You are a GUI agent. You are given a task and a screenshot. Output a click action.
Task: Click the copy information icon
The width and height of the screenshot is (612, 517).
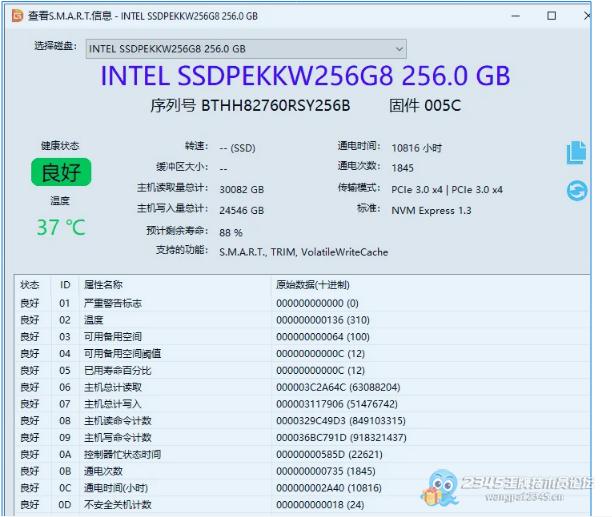(576, 153)
